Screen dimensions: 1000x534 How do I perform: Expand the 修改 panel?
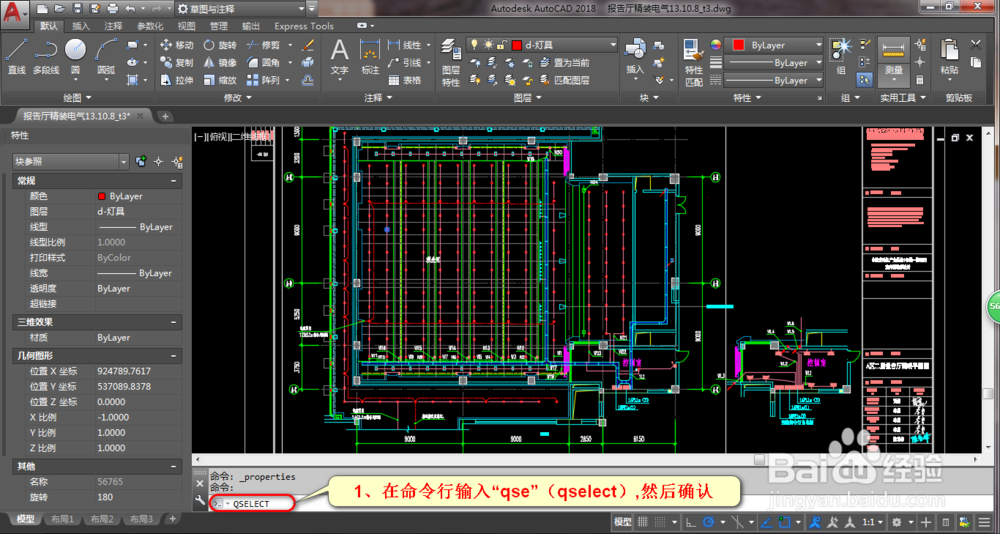pyautogui.click(x=239, y=98)
